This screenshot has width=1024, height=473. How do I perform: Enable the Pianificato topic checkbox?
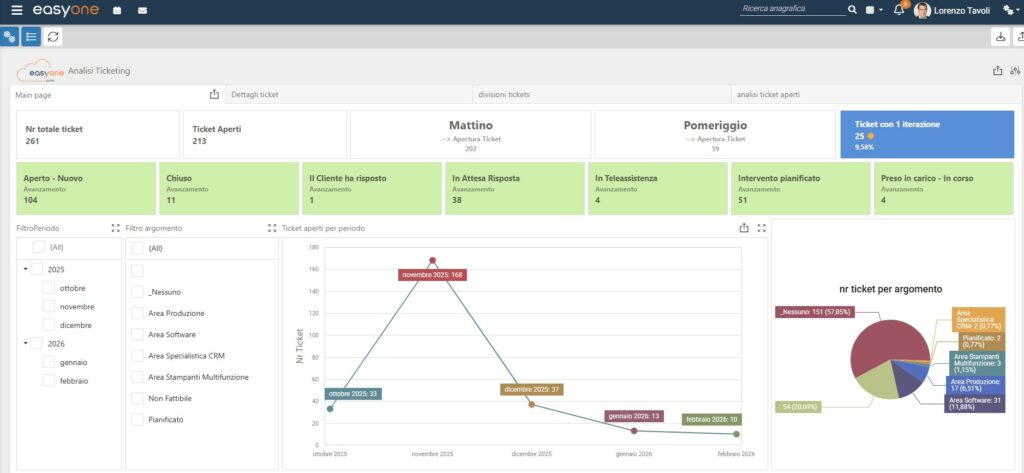[x=138, y=419]
